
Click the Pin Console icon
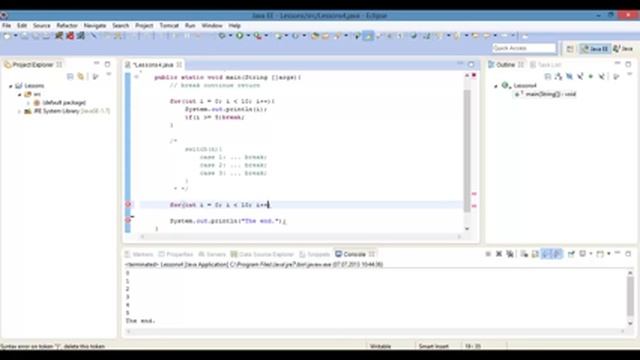[571, 254]
